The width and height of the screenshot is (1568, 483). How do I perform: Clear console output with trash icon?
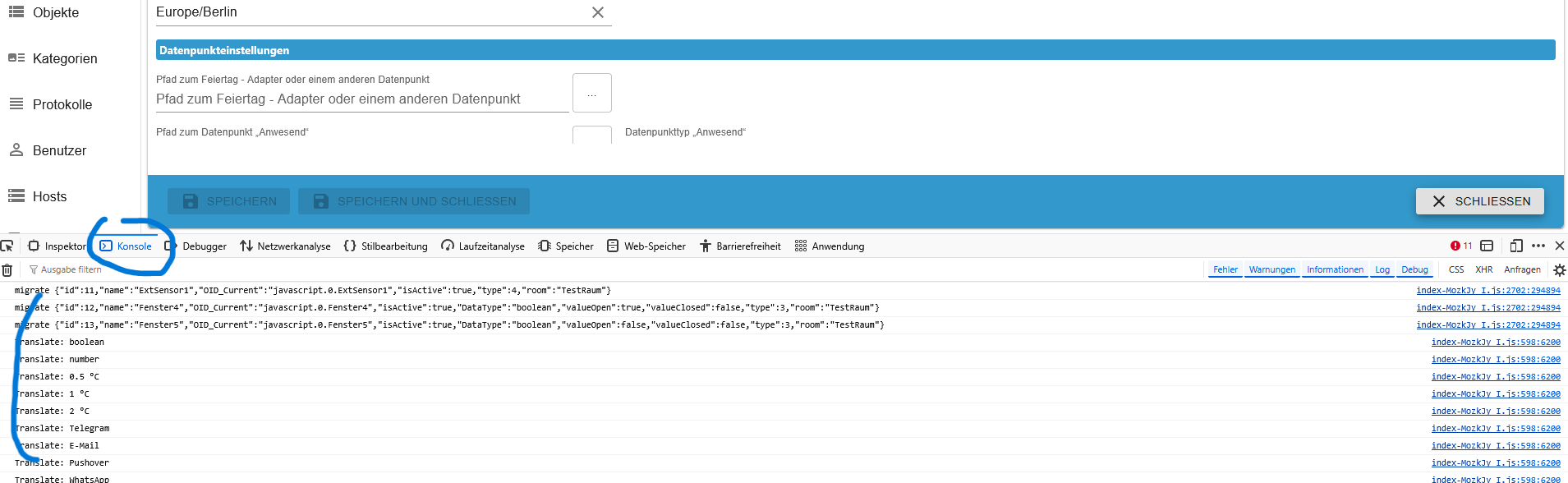[7, 269]
